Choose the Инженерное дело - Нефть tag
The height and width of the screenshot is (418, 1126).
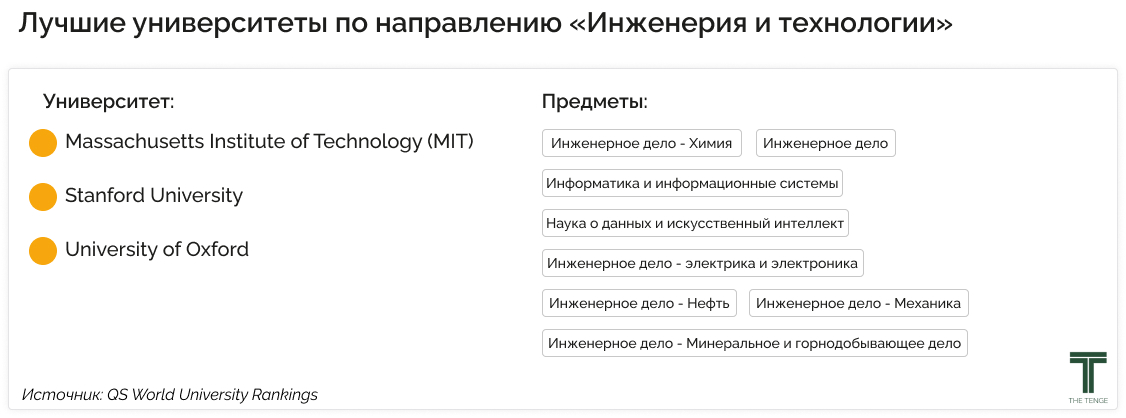(639, 303)
